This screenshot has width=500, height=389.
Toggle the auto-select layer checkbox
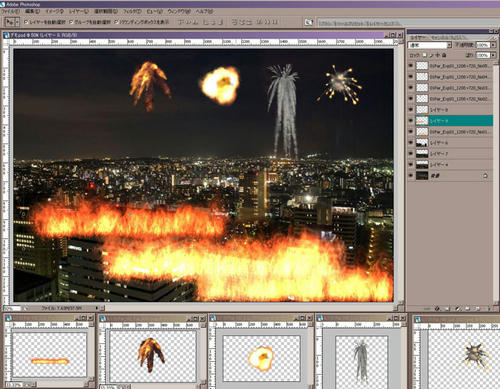pyautogui.click(x=26, y=22)
